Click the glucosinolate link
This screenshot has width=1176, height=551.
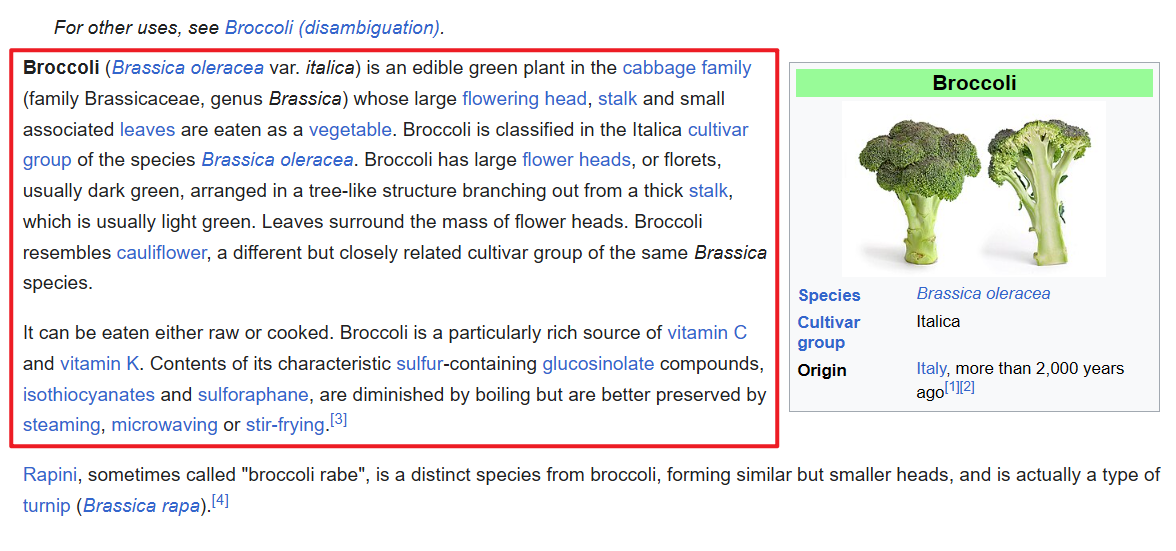pos(598,363)
